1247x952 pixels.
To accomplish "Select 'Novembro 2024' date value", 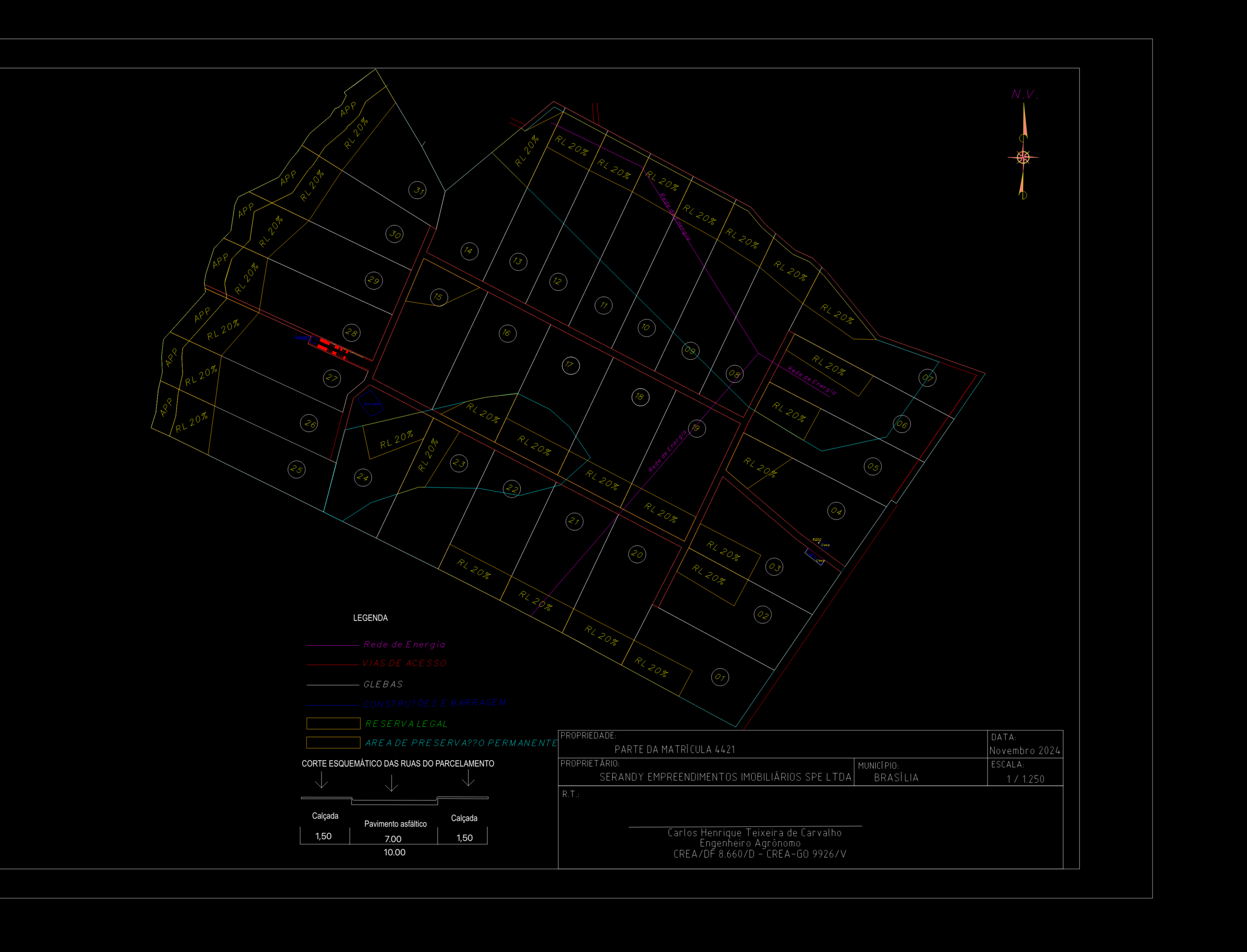I will click(x=1024, y=750).
